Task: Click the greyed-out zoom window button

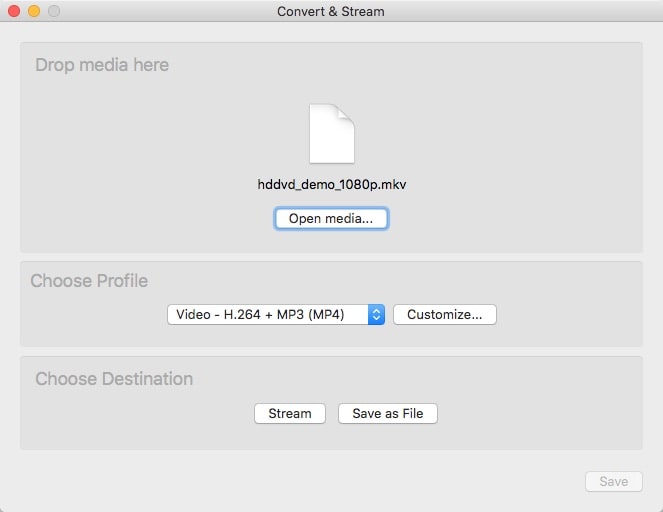Action: (54, 11)
